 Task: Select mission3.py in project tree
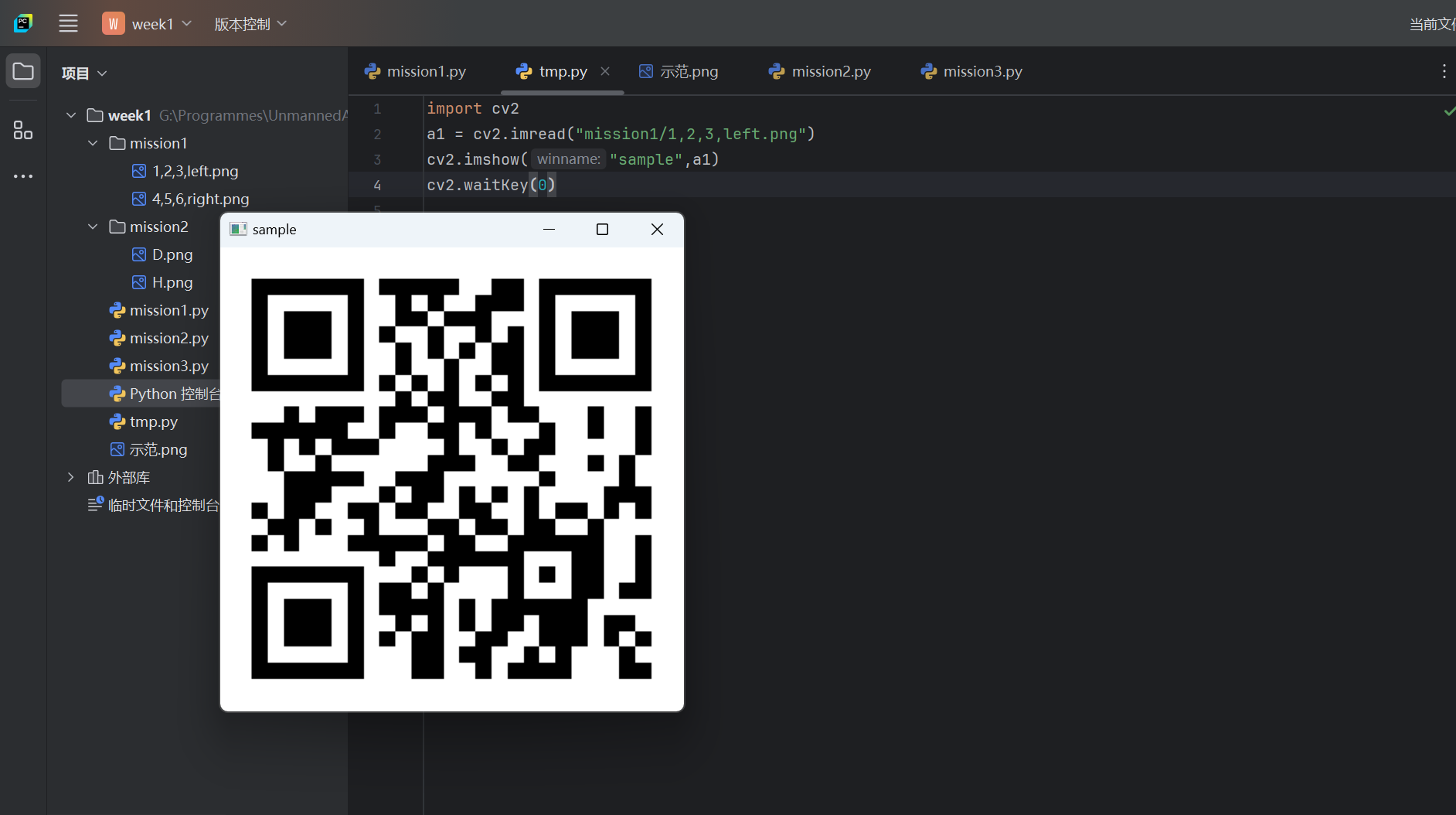click(169, 366)
